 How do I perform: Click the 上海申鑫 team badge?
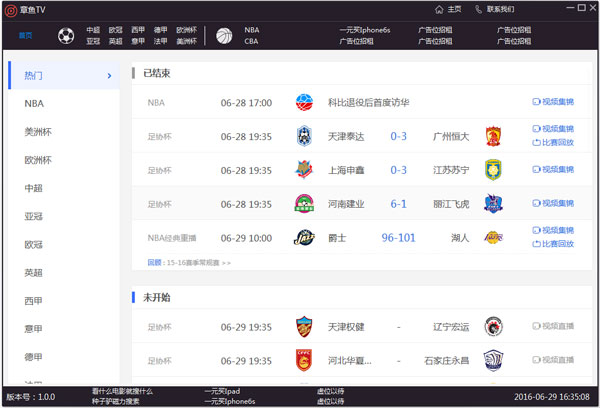pyautogui.click(x=304, y=170)
